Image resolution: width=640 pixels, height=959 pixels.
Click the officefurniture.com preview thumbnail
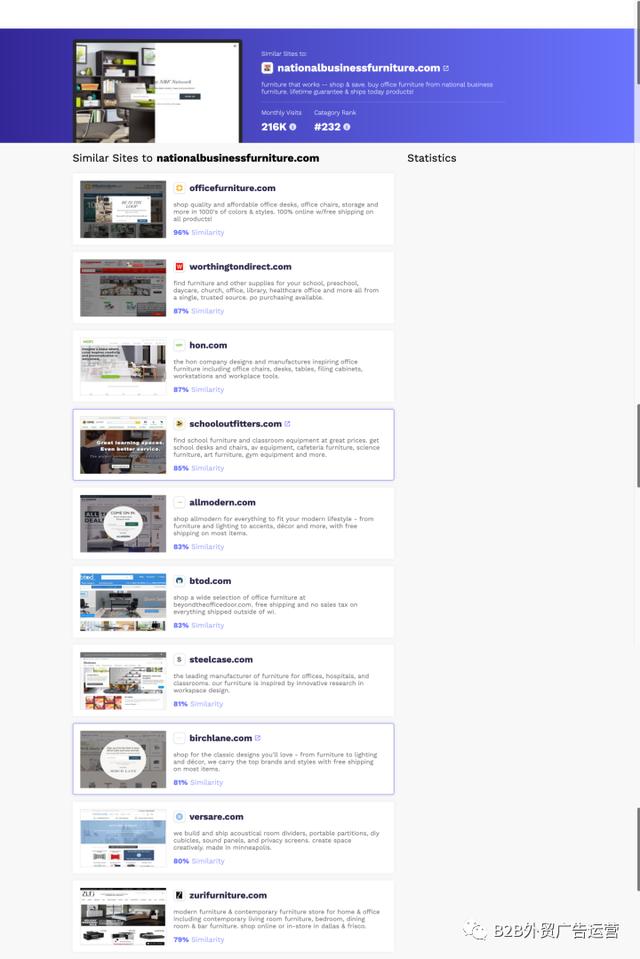click(123, 209)
